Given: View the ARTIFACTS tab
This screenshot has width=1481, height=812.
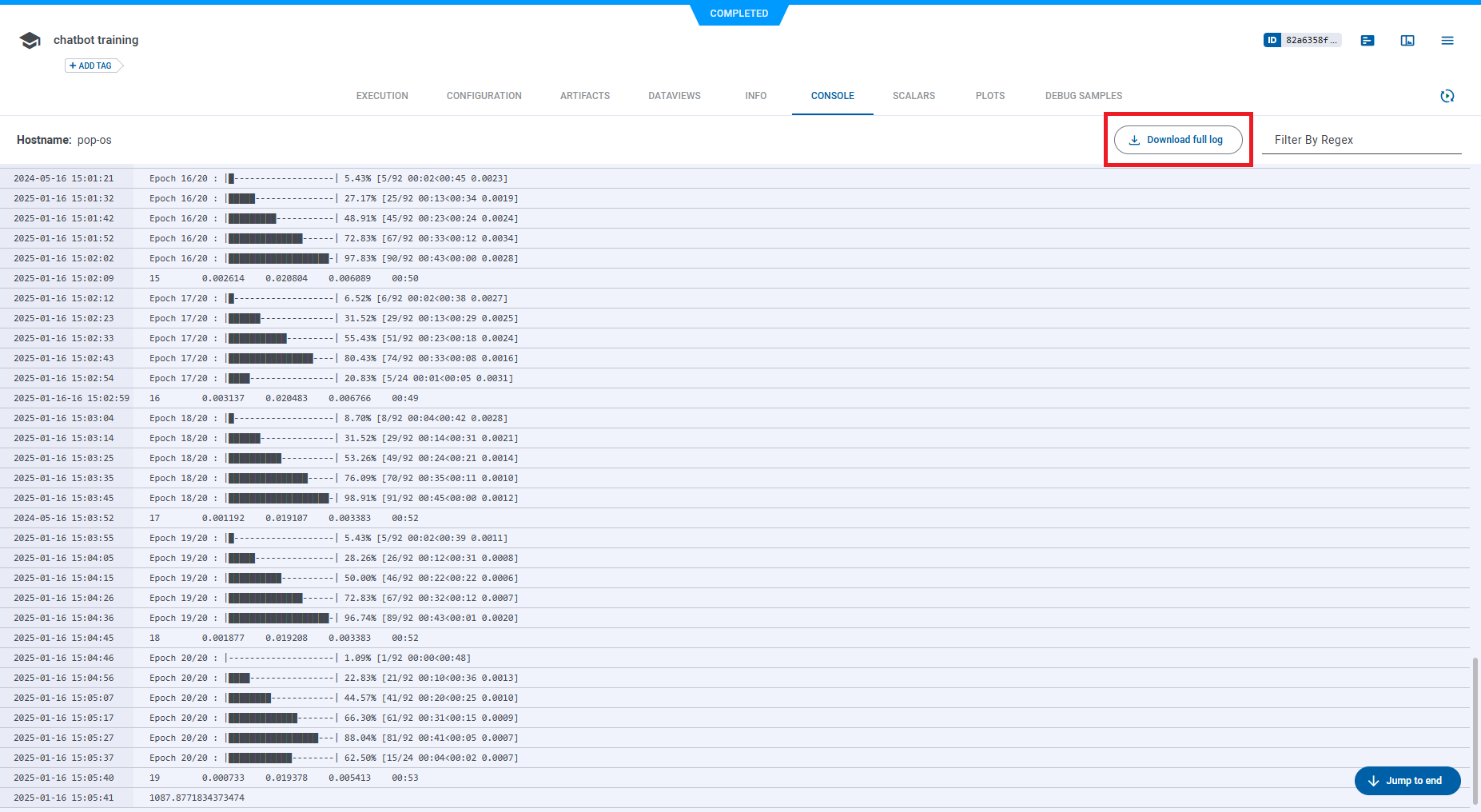Looking at the screenshot, I should pos(584,96).
